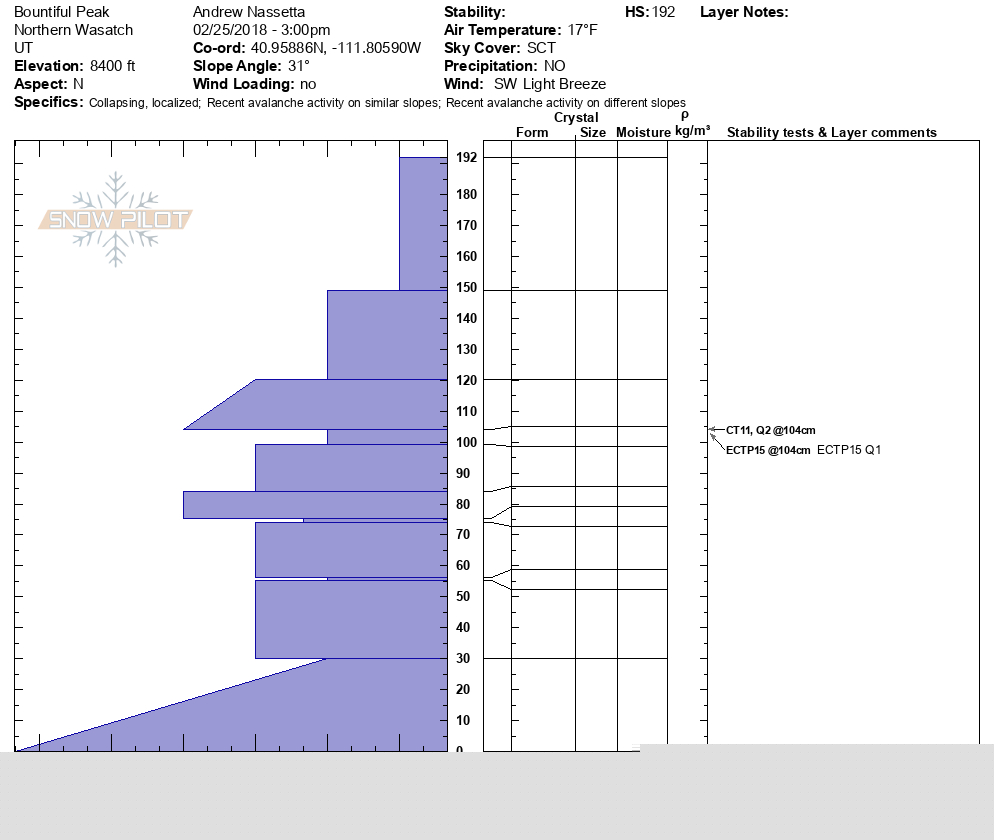Select the CT11, Q2 @104cm test result
Image resolution: width=994 pixels, height=840 pixels.
[x=770, y=430]
